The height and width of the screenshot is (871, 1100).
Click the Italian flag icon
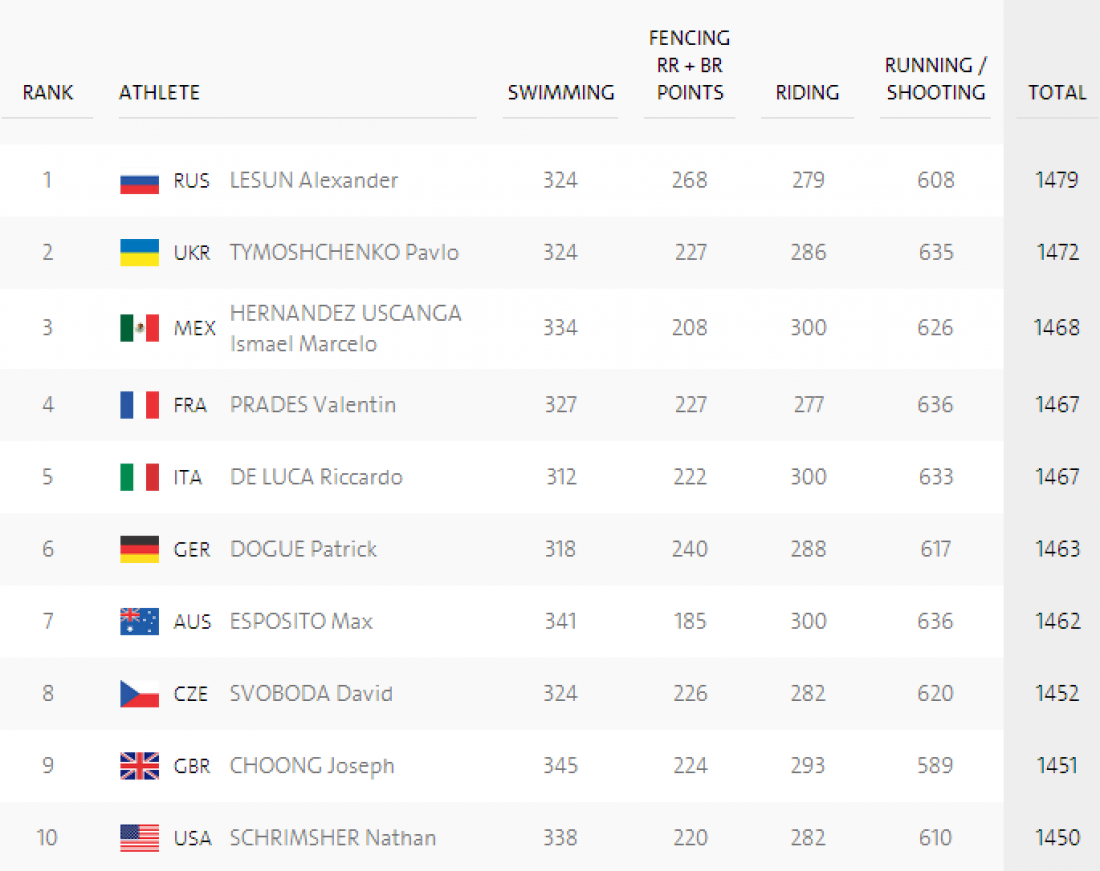(x=140, y=478)
